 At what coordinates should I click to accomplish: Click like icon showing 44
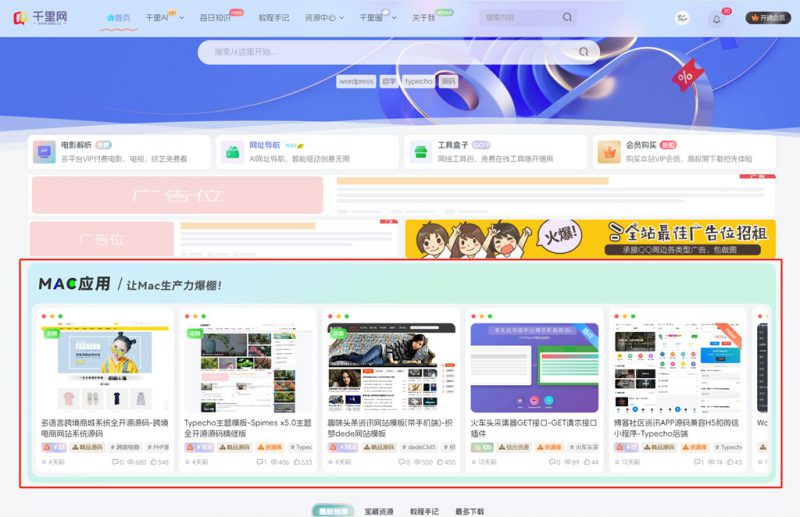587,462
